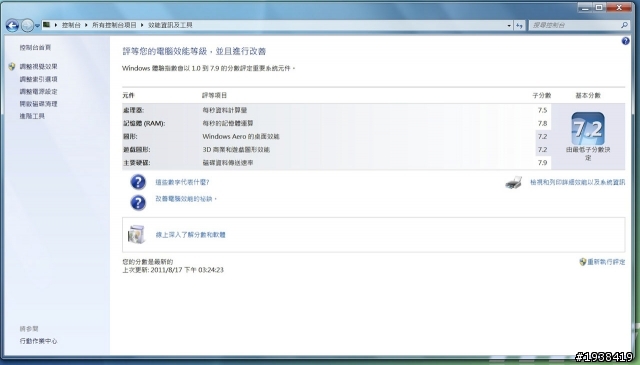Click the 7.8 memory subscore
This screenshot has width=640, height=365.
(542, 123)
